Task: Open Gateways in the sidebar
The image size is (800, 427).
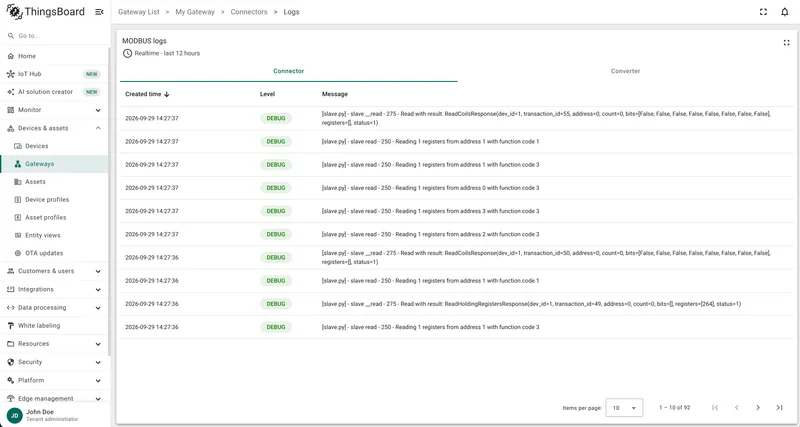Action: click(x=54, y=164)
